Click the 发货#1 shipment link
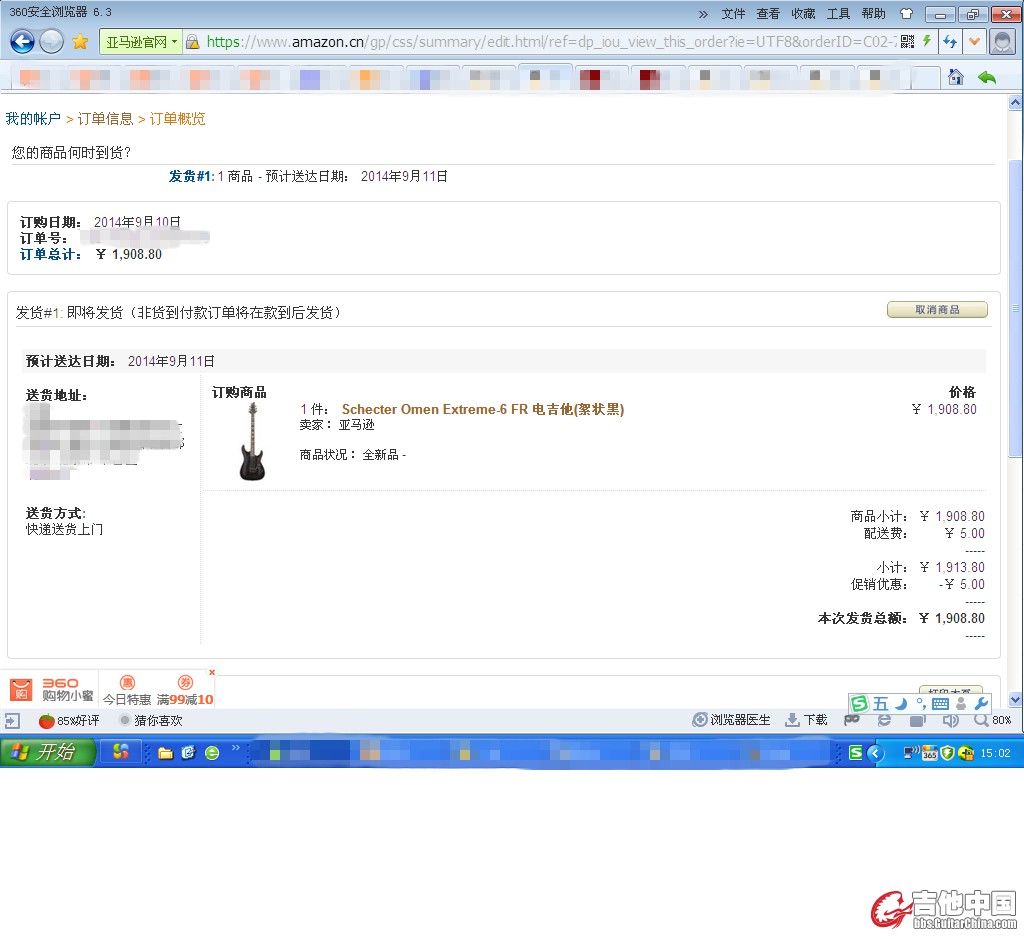 191,176
